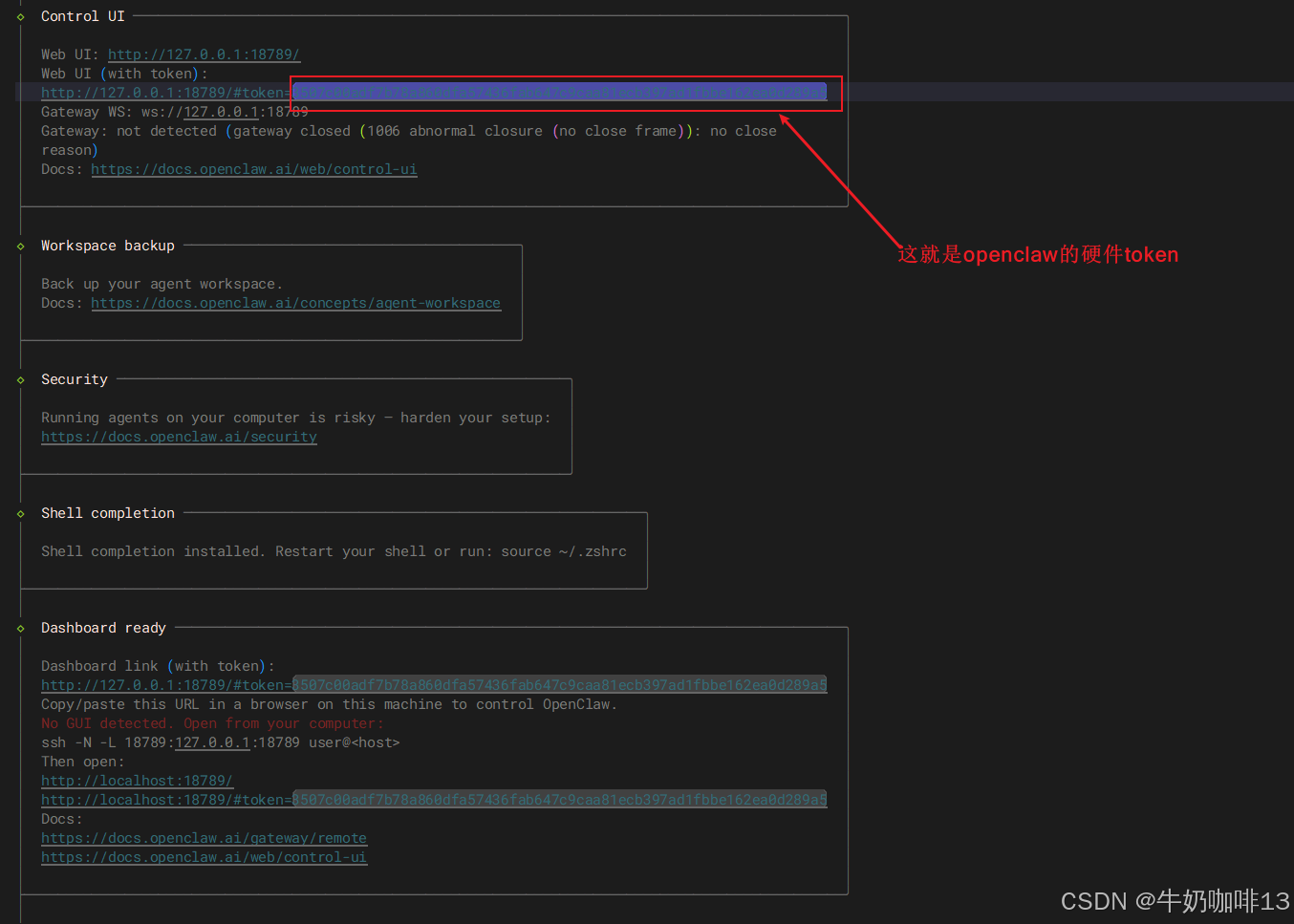Click the diamond marker beside Shell completion
1294x924 pixels.
click(20, 513)
